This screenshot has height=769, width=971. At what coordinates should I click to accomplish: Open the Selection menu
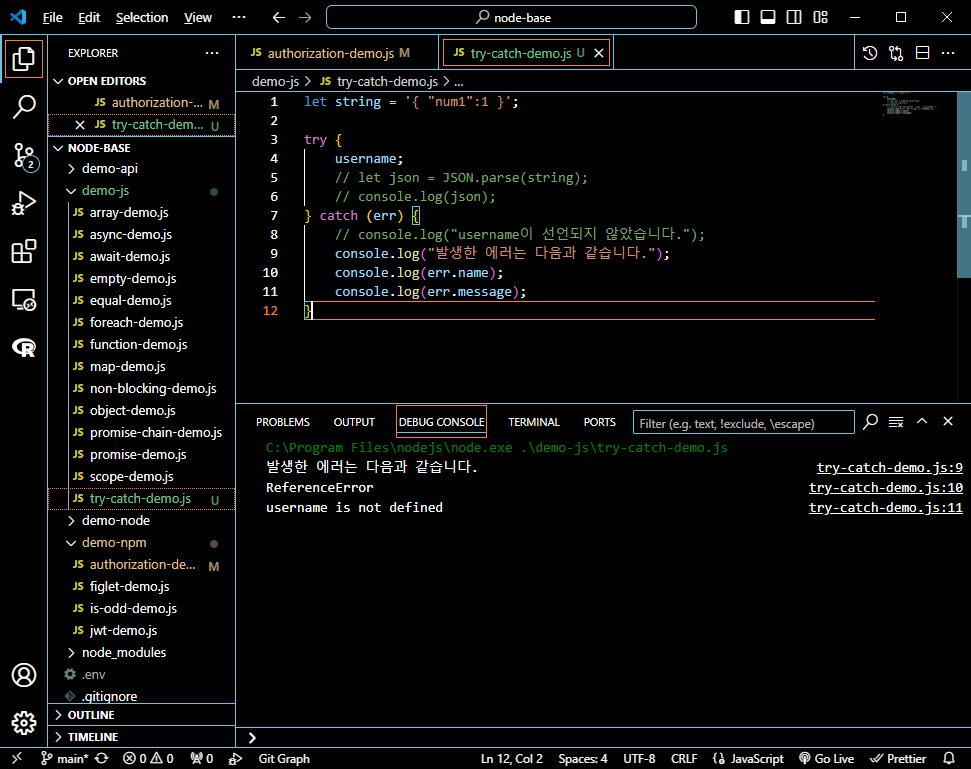(142, 17)
